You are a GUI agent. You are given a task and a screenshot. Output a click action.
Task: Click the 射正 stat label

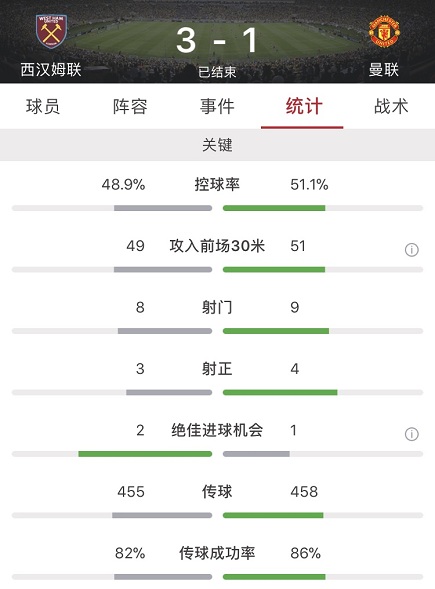(217, 369)
